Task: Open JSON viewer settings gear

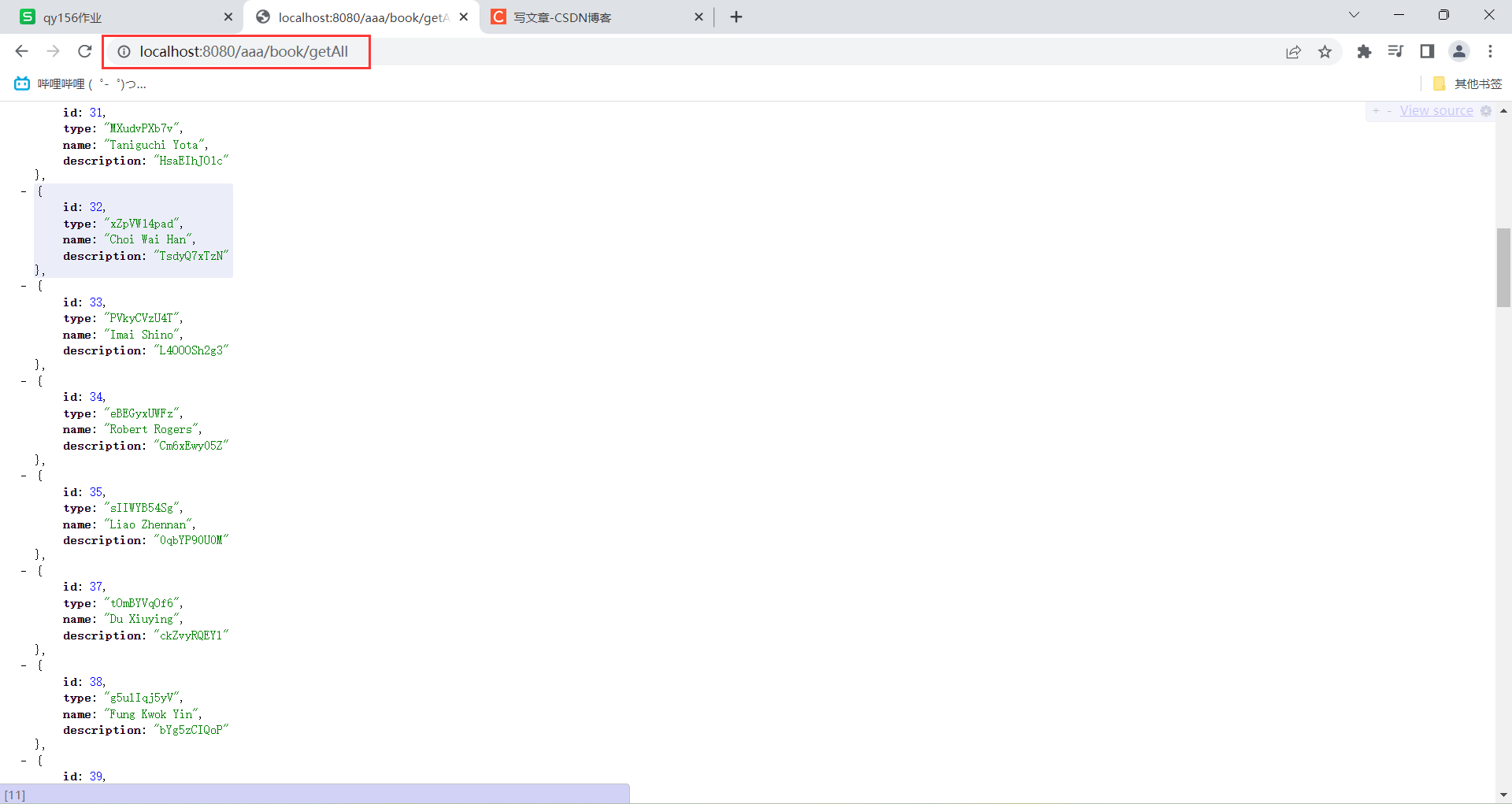Action: [1486, 111]
